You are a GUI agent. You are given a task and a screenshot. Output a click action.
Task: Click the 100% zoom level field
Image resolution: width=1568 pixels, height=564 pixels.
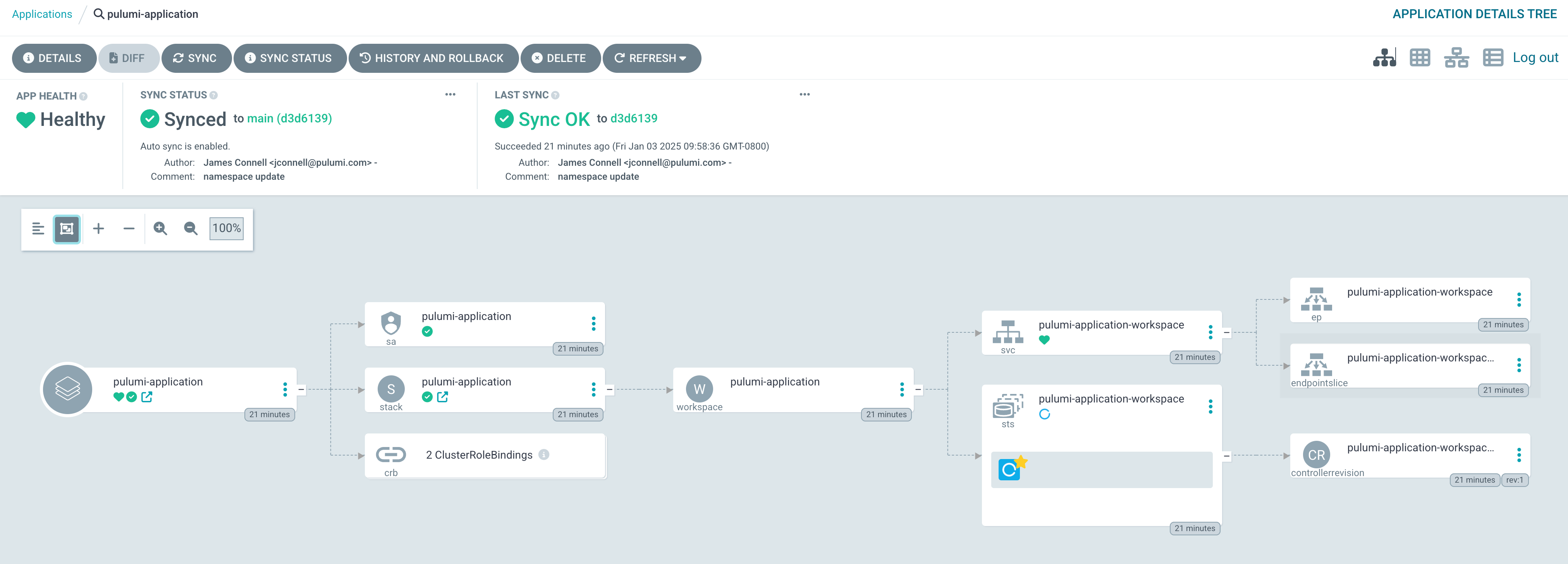227,228
